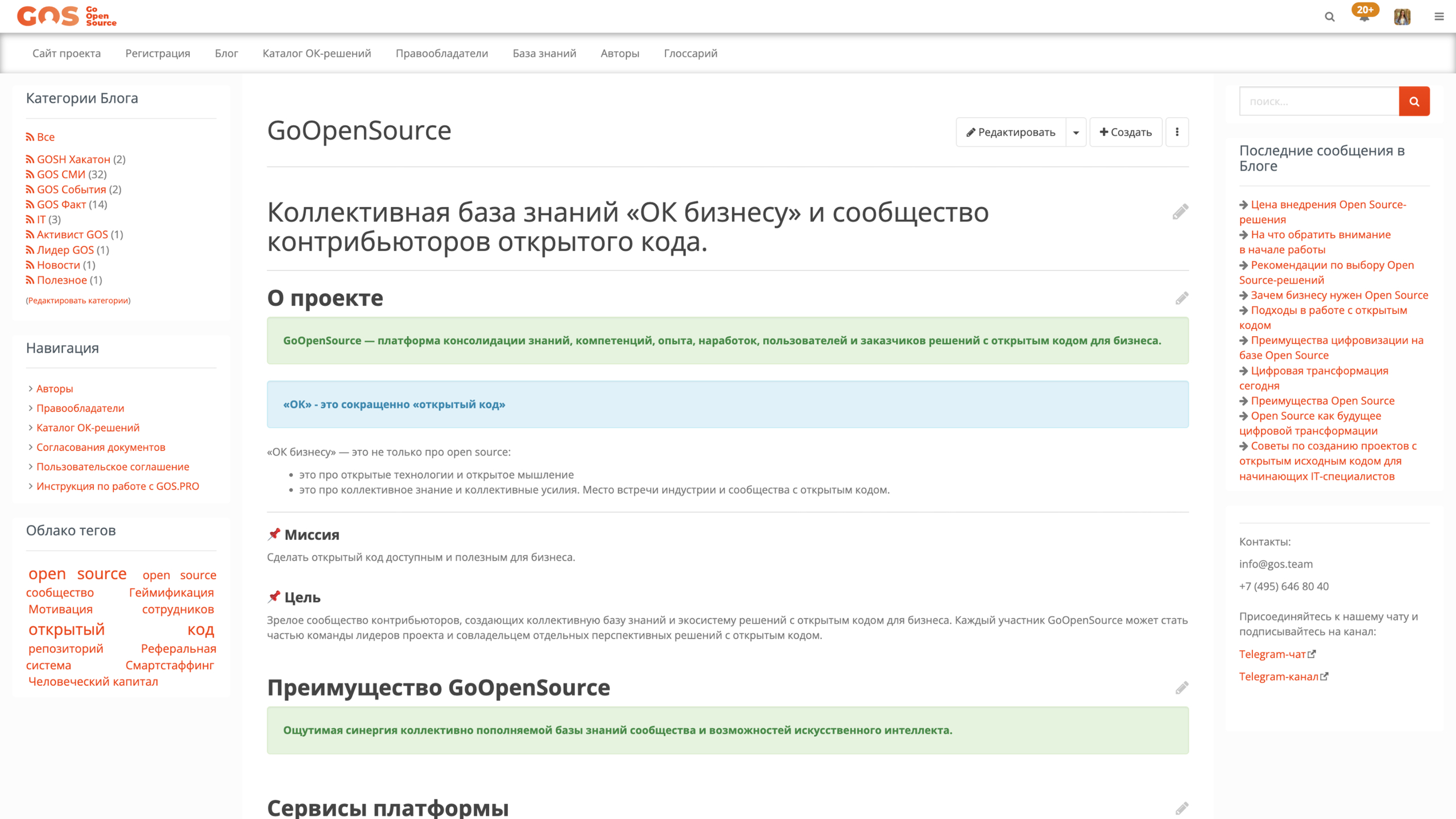This screenshot has width=1456, height=819.
Task: Click the orange search button in right sidebar
Action: point(1414,101)
